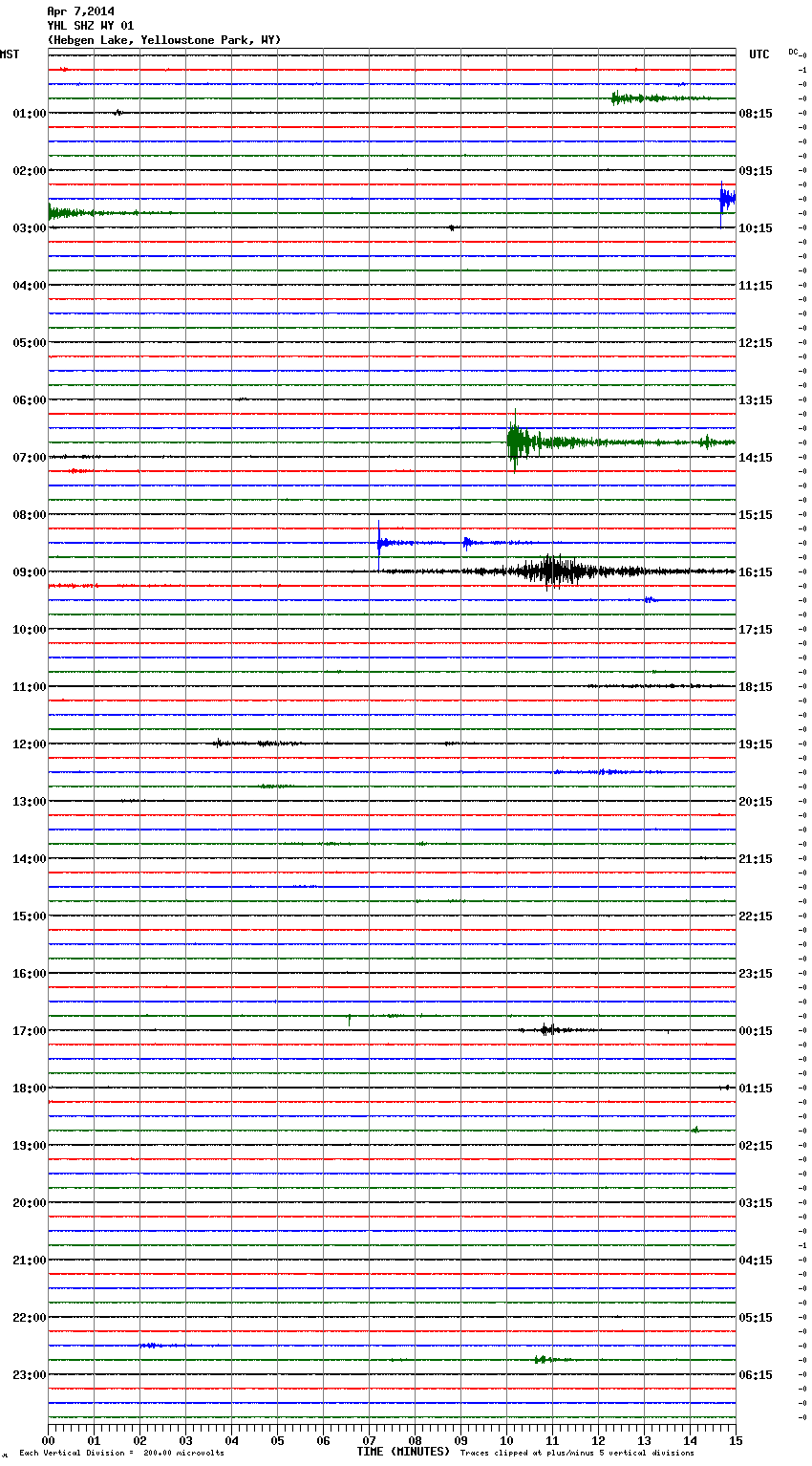Select the "18:15" UTC time label
The image size is (812, 1466).
(x=756, y=687)
